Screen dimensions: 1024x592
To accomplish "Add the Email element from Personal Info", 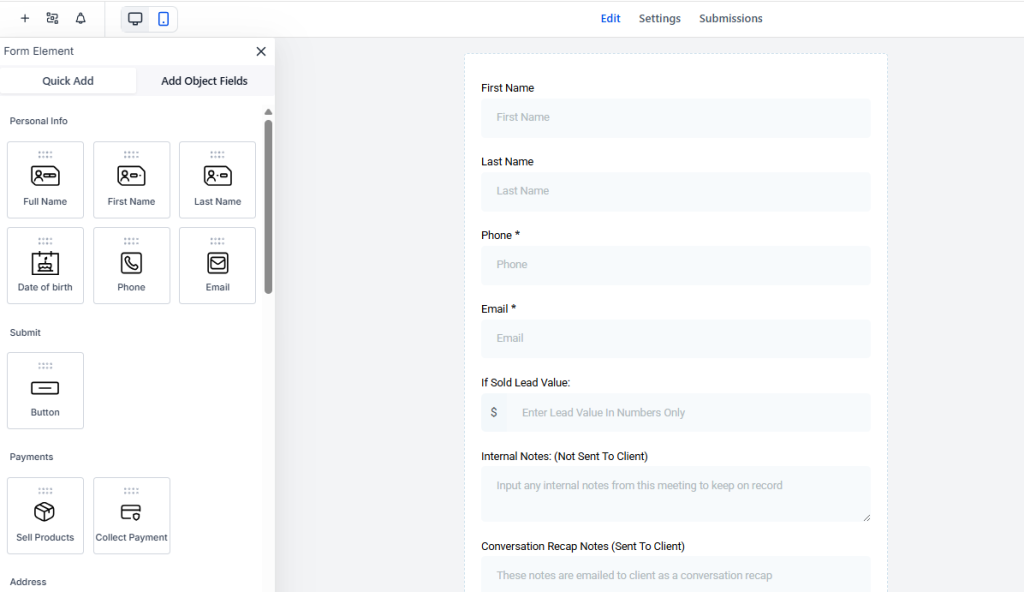I will point(217,265).
